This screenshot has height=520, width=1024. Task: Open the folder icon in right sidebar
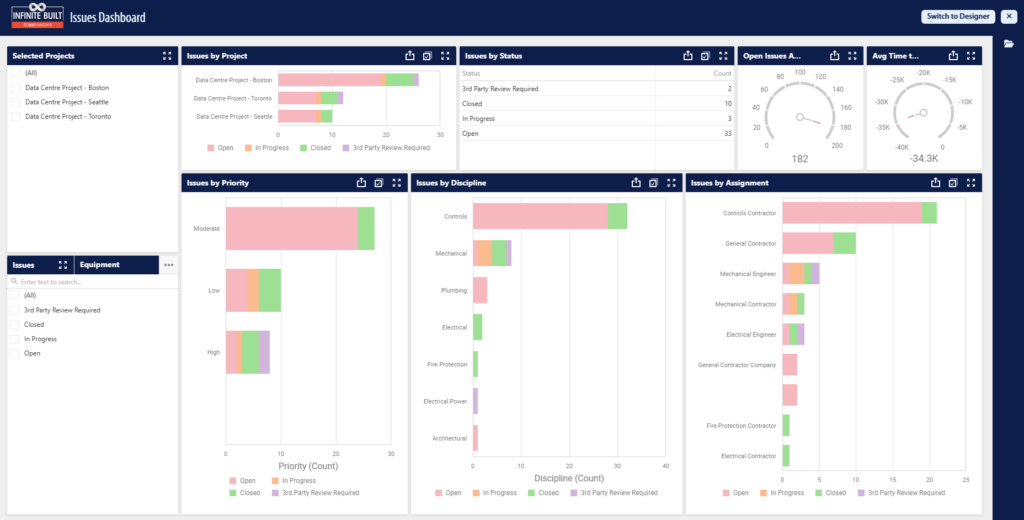(1009, 44)
